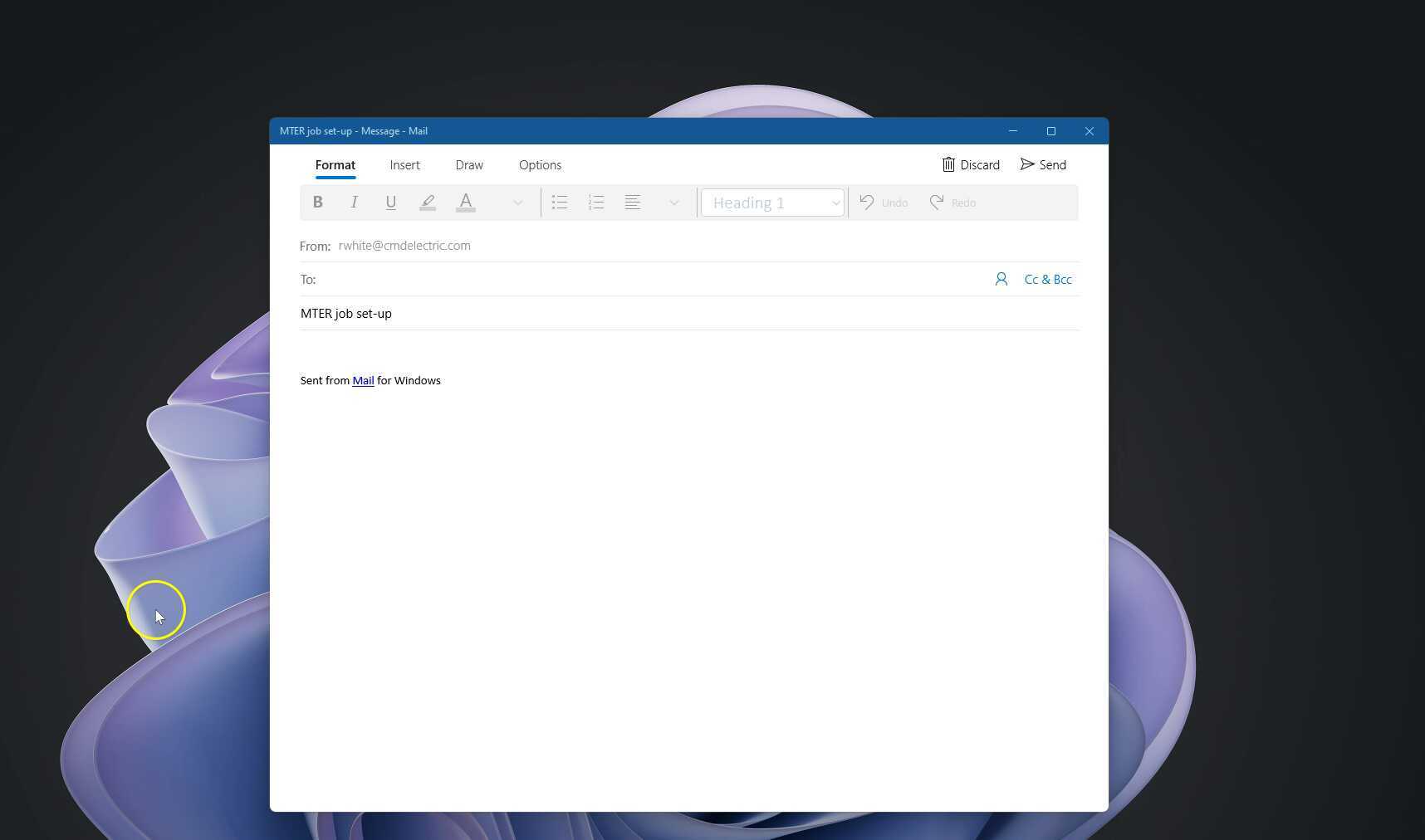Click the paragraph alignment icon
The image size is (1425, 840).
click(x=633, y=203)
